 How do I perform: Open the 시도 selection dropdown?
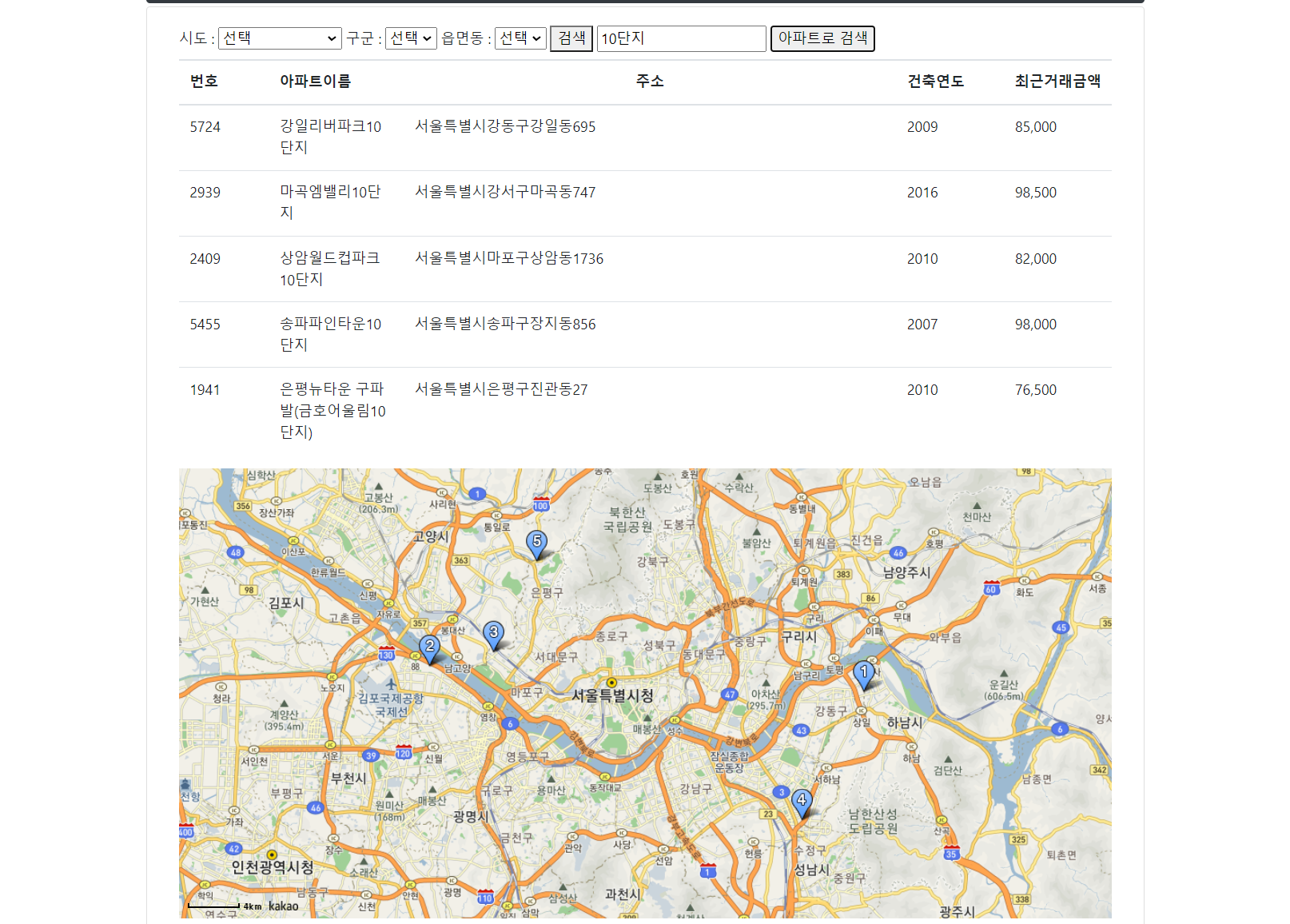click(x=280, y=38)
